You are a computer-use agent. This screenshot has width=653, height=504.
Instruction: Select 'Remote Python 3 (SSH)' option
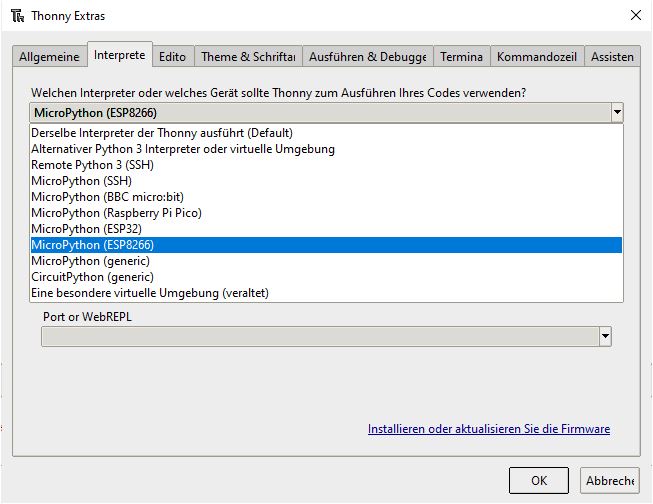point(326,165)
